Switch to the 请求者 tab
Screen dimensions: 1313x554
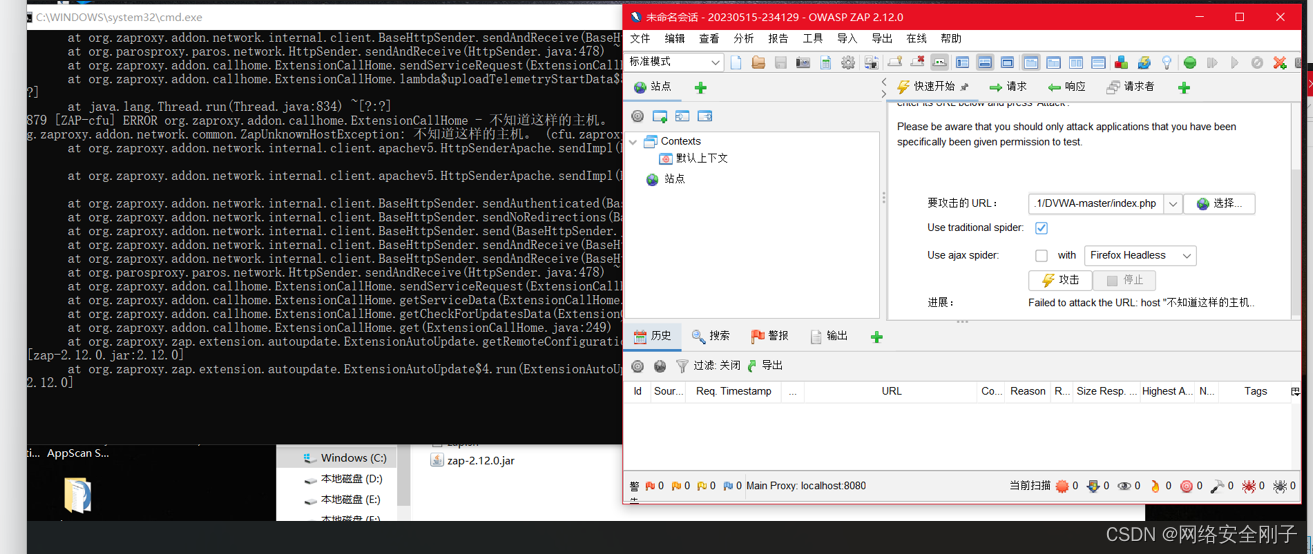click(x=1130, y=87)
